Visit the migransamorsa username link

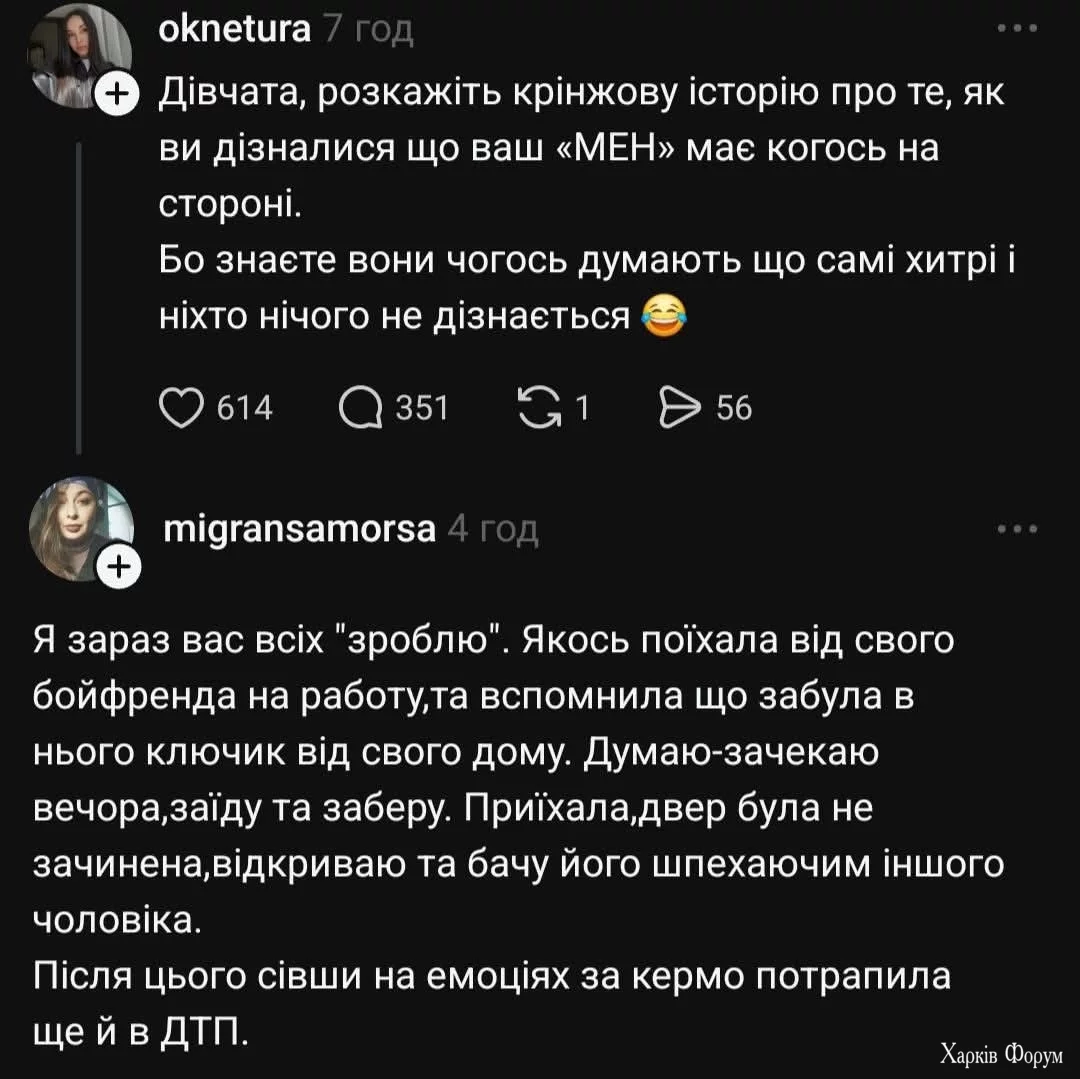coord(299,529)
